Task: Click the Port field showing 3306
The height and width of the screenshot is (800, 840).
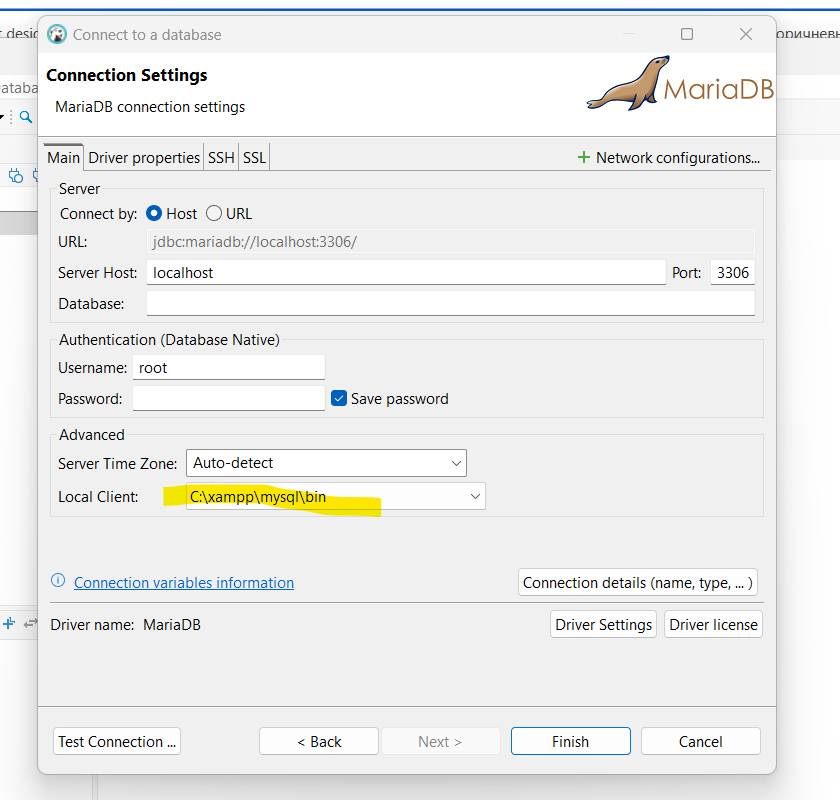Action: click(733, 273)
